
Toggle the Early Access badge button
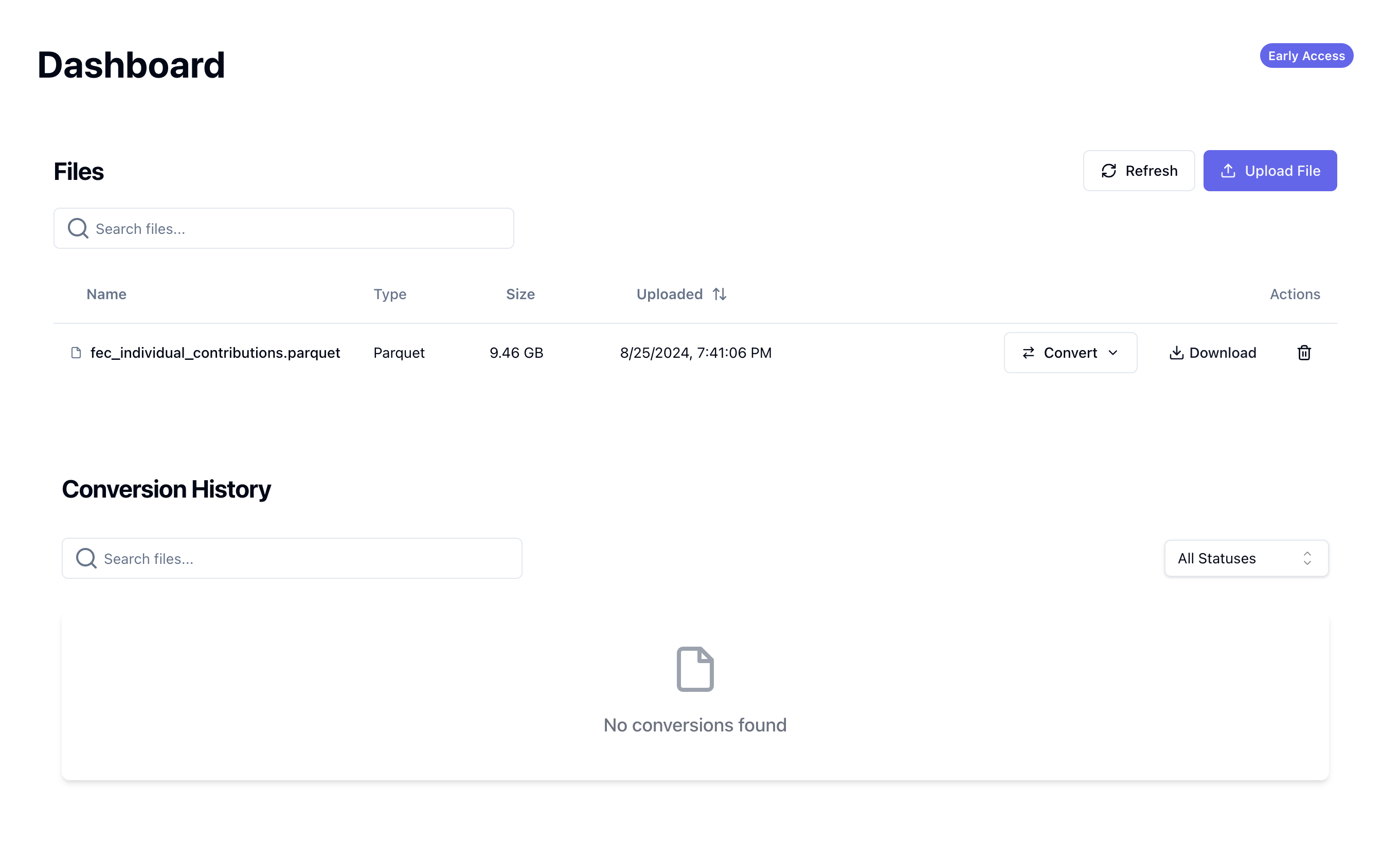(1307, 55)
